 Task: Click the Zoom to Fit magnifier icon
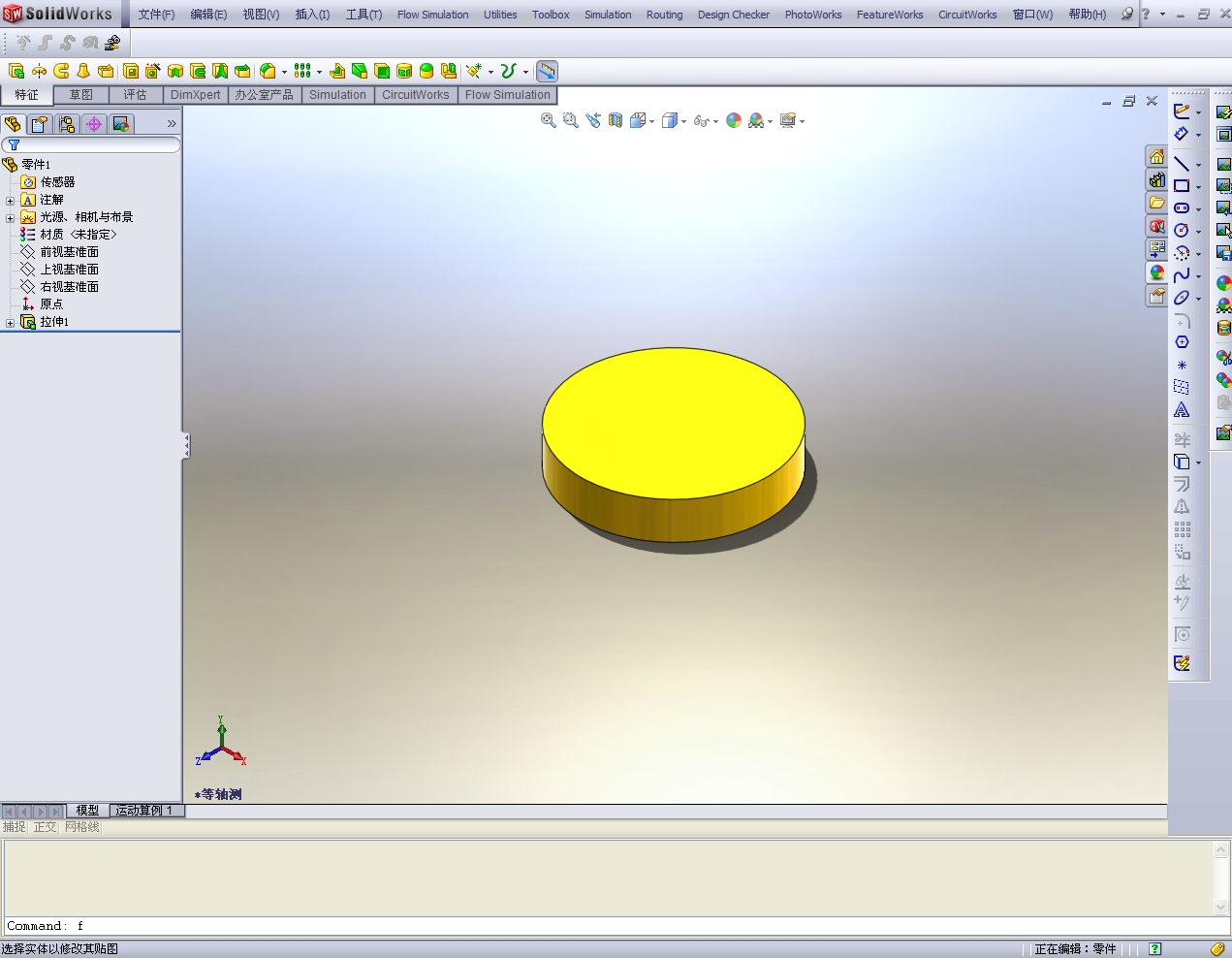coord(549,120)
